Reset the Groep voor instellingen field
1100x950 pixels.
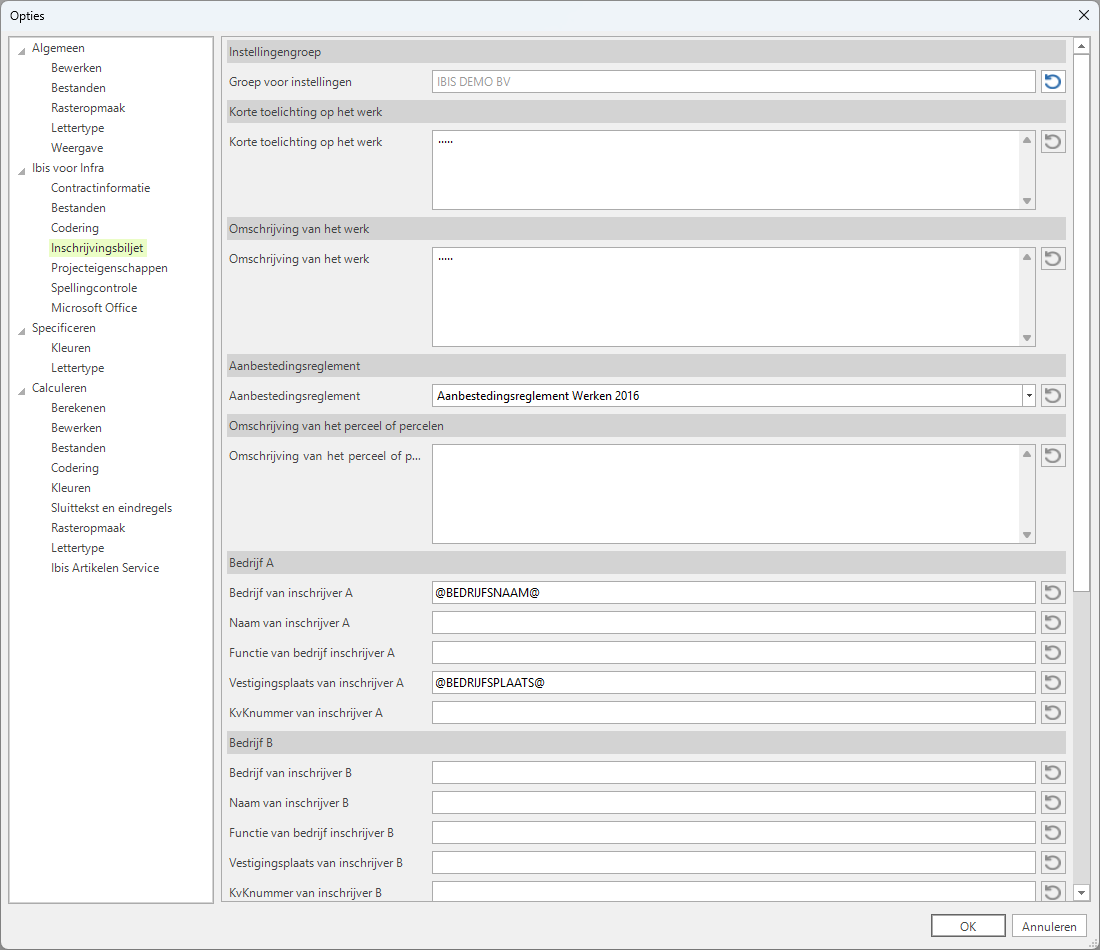(x=1053, y=82)
